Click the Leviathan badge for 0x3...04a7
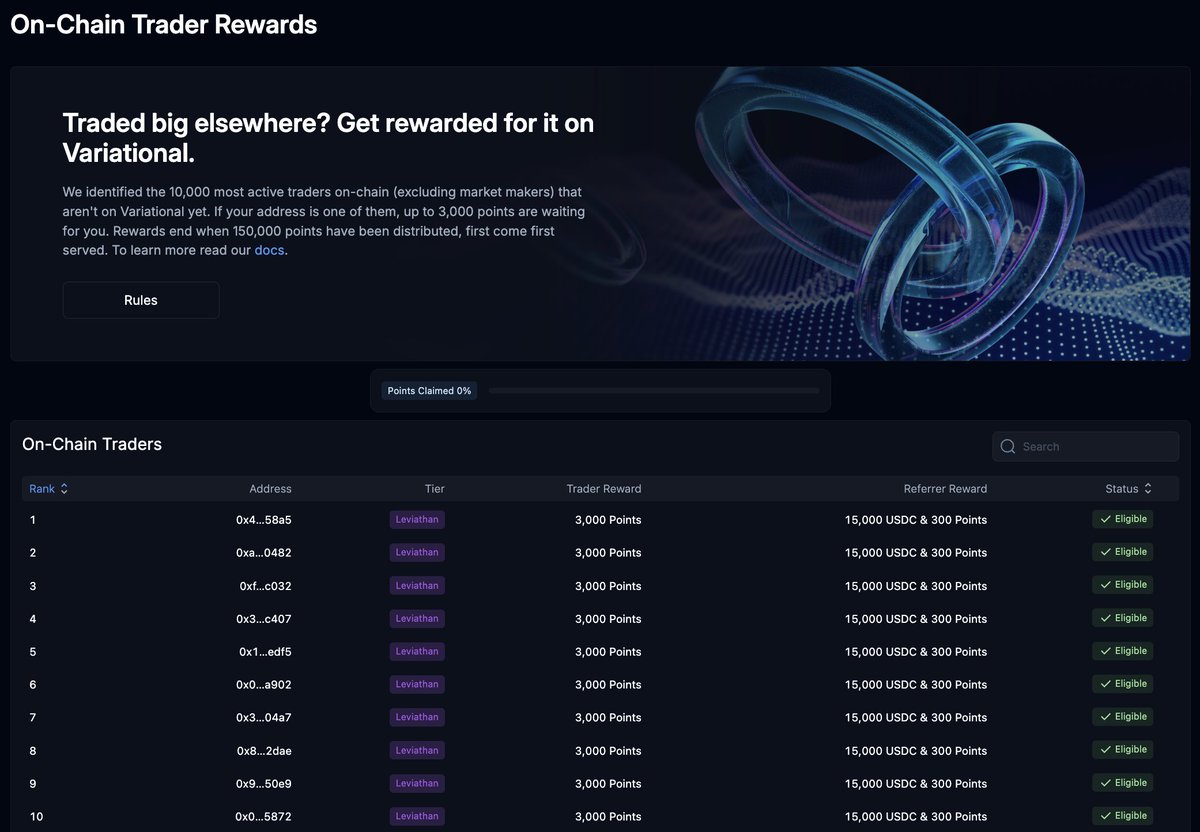The width and height of the screenshot is (1200, 832). [417, 717]
